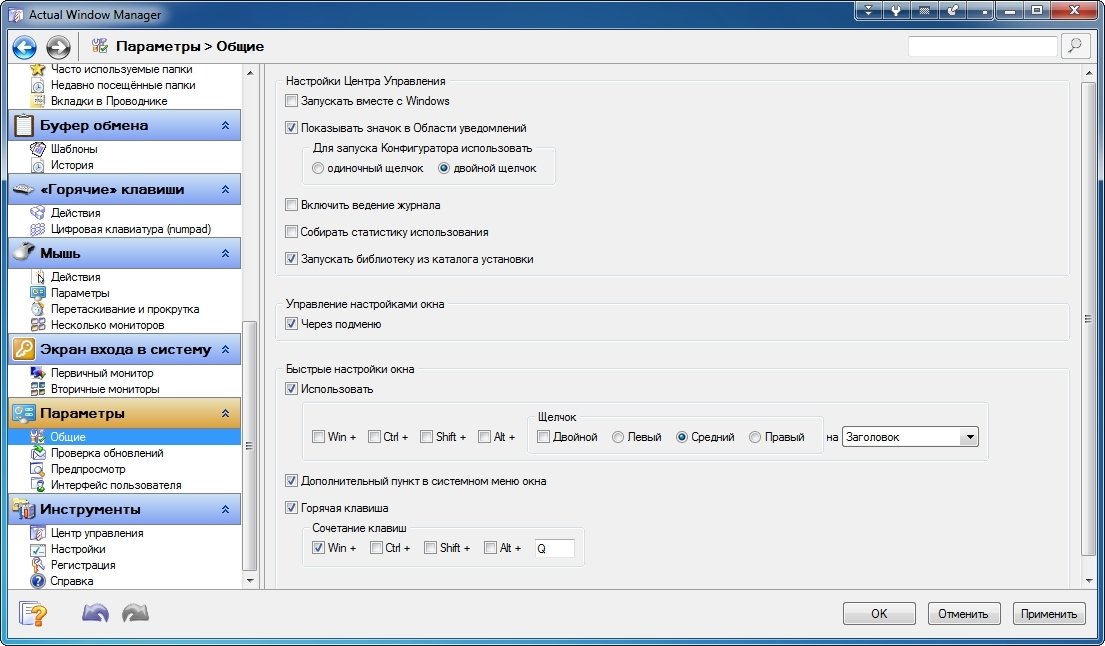This screenshot has width=1105, height=646.
Task: Open Интерфейс пользователя settings page
Action: (115, 485)
